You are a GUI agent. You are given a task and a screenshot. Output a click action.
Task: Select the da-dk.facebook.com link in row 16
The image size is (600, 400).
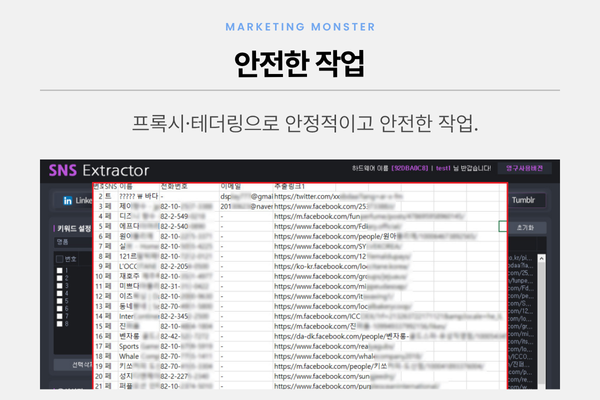point(390,336)
